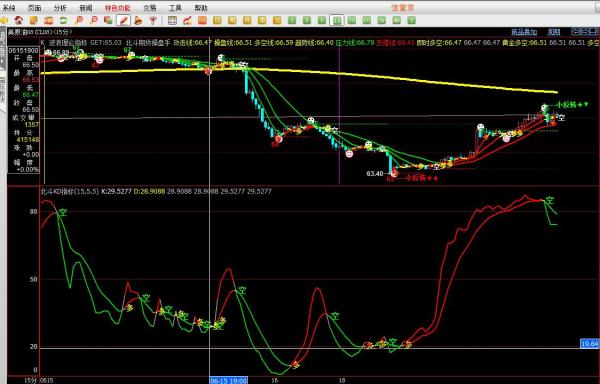Click the orange card icon next to the book icon
The height and width of the screenshot is (384, 600).
pyautogui.click(x=48, y=20)
